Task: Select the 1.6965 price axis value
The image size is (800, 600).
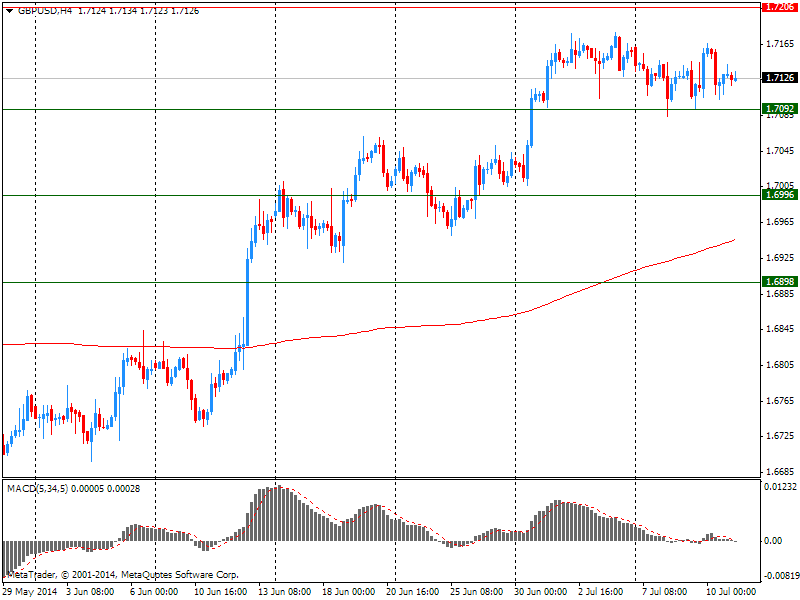Action: point(780,222)
